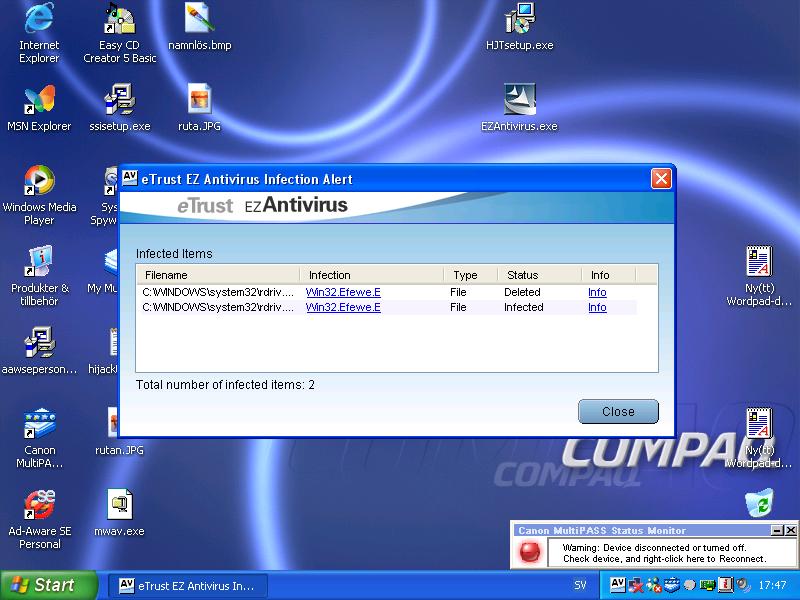800x600 pixels.
Task: Click the AV antivirus tray icon
Action: click(x=617, y=584)
